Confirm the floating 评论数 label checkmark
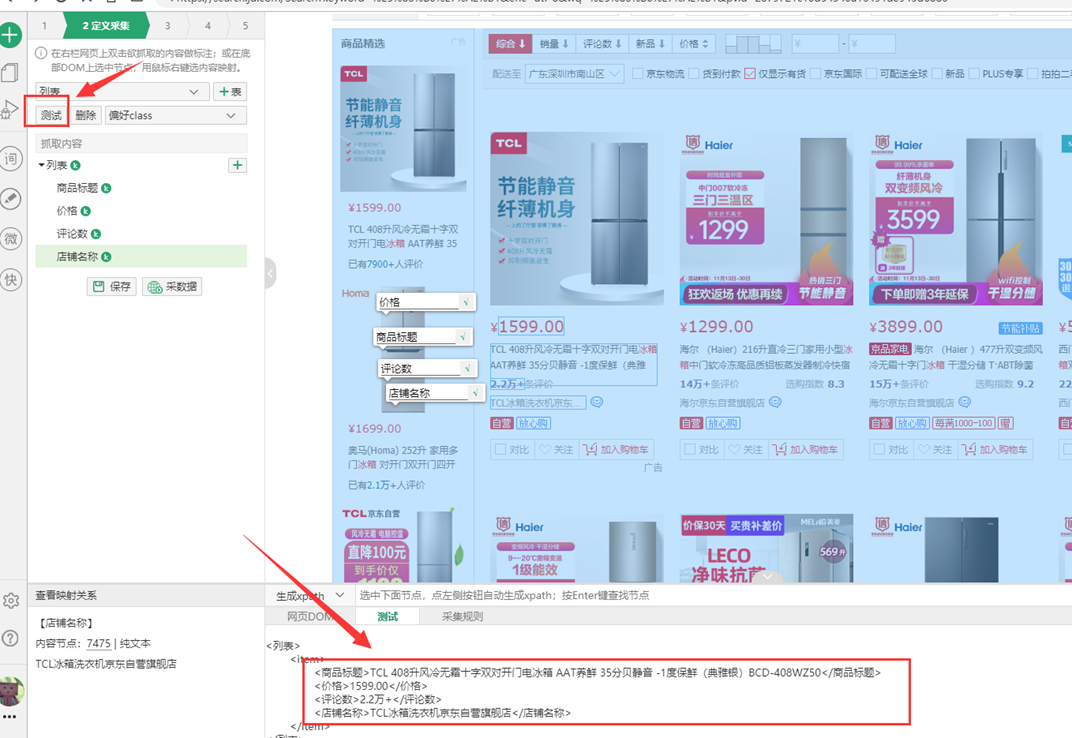1072x738 pixels. pos(468,368)
